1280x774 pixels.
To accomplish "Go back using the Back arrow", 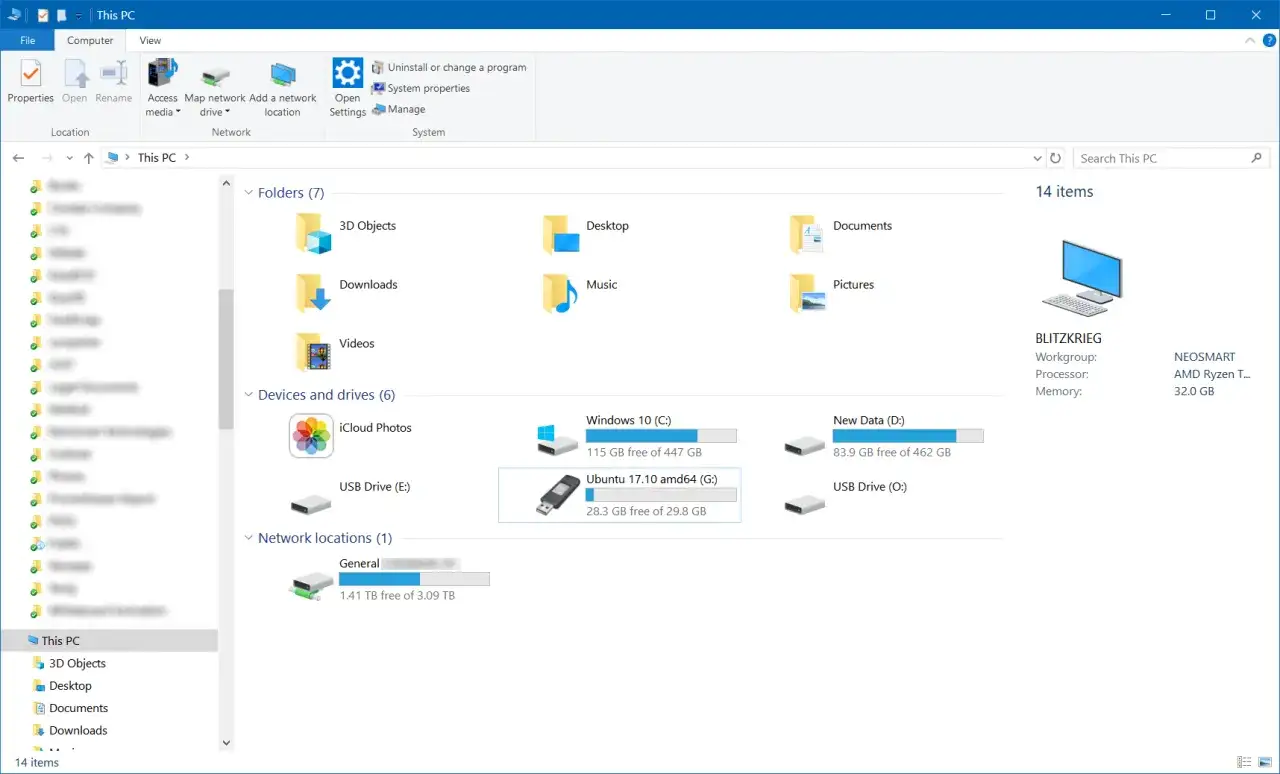I will click(18, 158).
